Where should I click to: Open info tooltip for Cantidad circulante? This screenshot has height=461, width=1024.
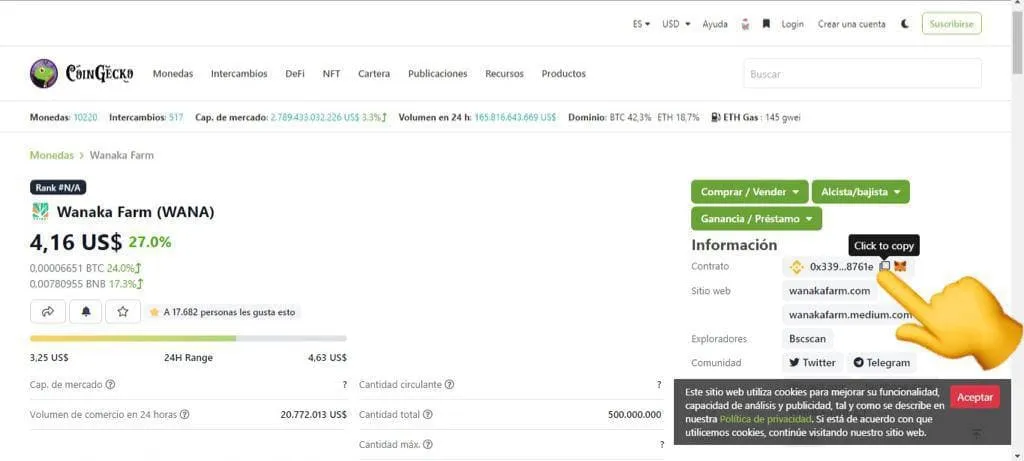(x=449, y=385)
